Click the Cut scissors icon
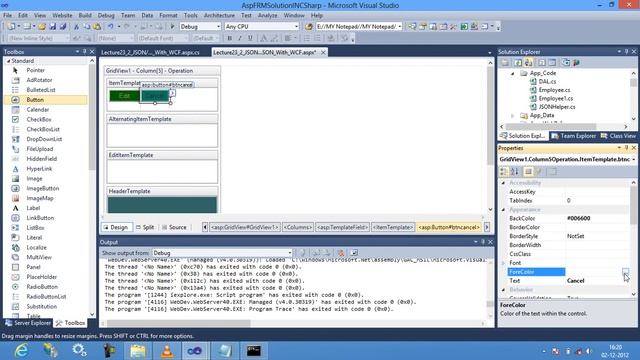The width and height of the screenshot is (640, 360). coord(76,27)
